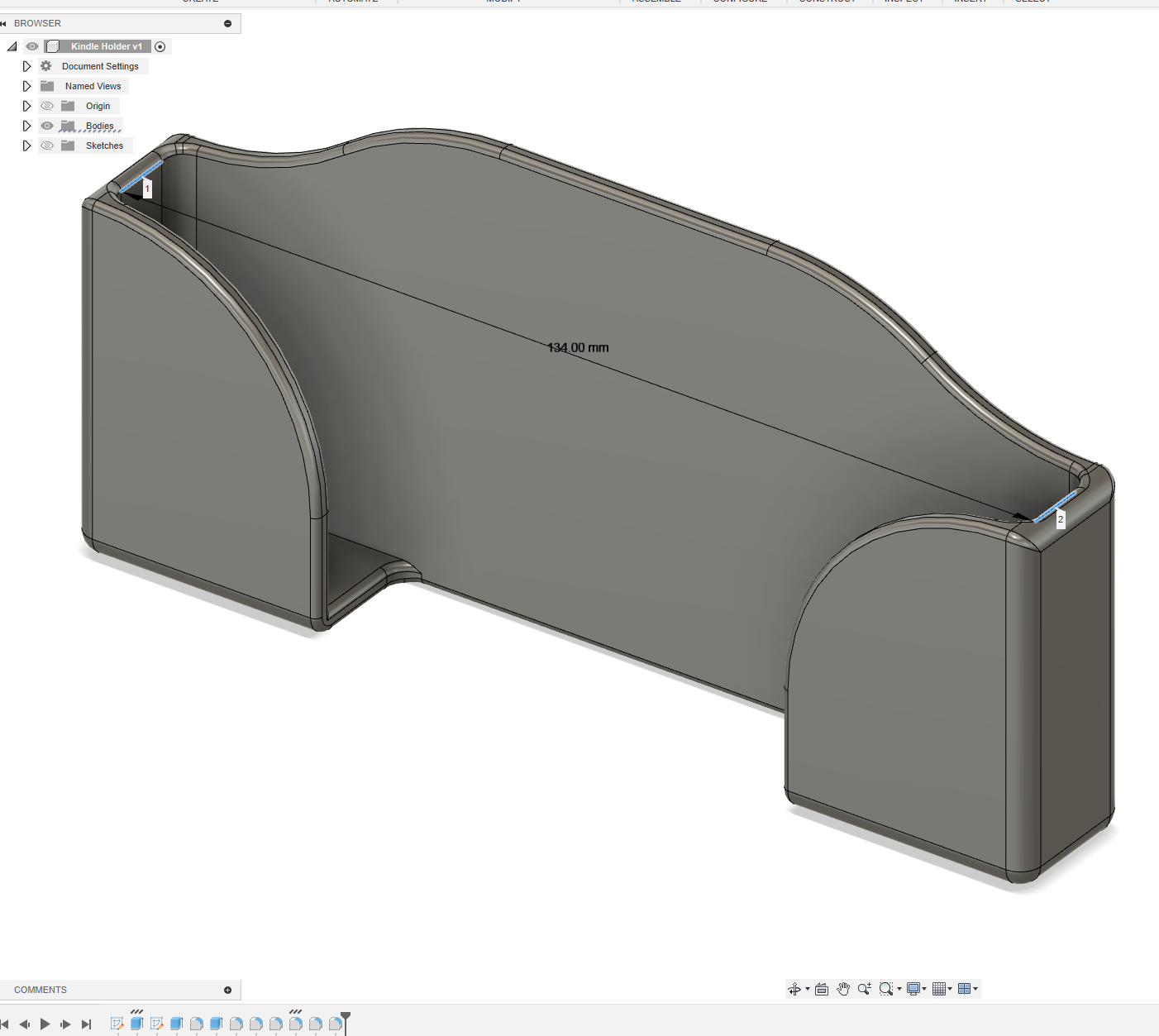Click the Zoom magnifier tool
Screen dimensions: 1159x1036
tap(864, 988)
